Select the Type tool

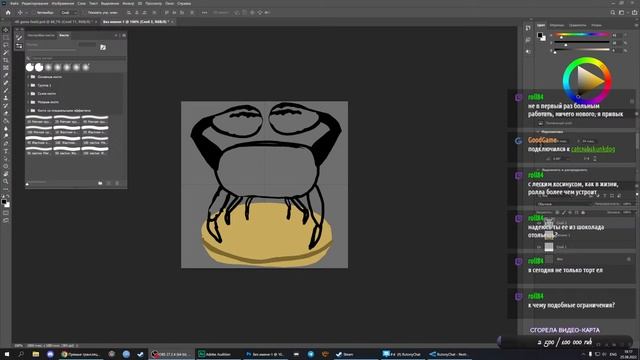[x=6, y=151]
